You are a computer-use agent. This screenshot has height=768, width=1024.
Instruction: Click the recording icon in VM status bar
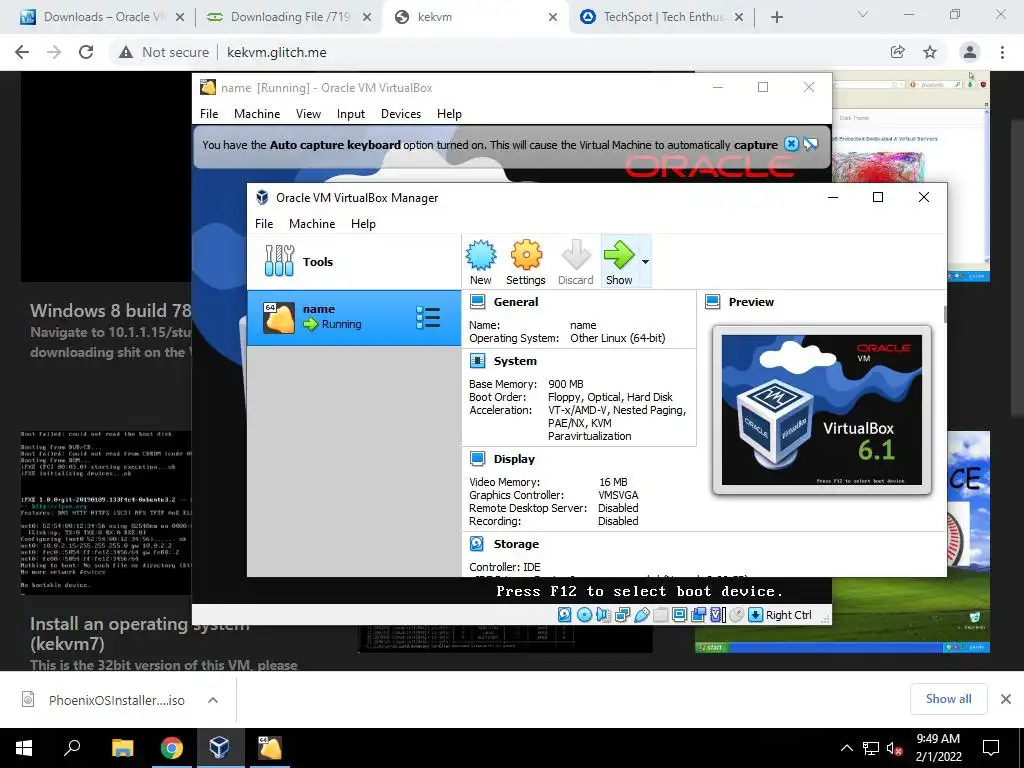pyautogui.click(x=698, y=615)
